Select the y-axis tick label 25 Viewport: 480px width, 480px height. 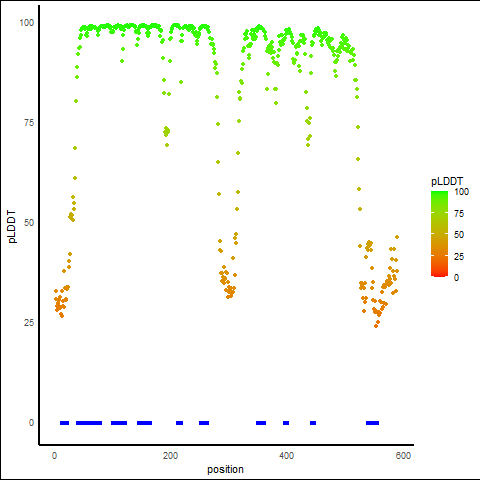tap(29, 323)
